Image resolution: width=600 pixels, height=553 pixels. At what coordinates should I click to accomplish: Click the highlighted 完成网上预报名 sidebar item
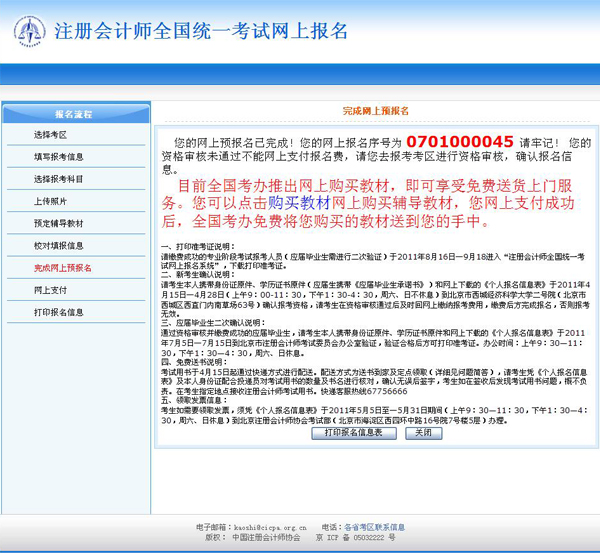point(63,268)
